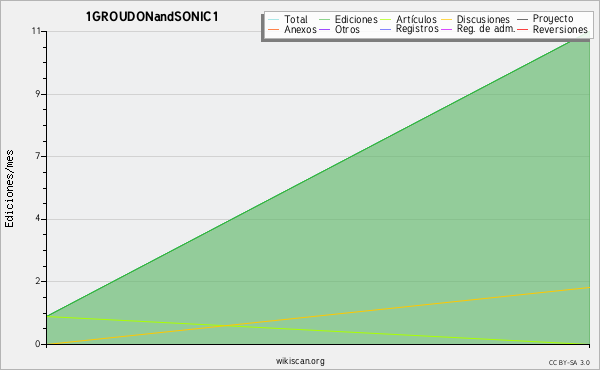The height and width of the screenshot is (370, 600).
Task: Click the CC BY-SA 3.0 license text
Action: (569, 363)
